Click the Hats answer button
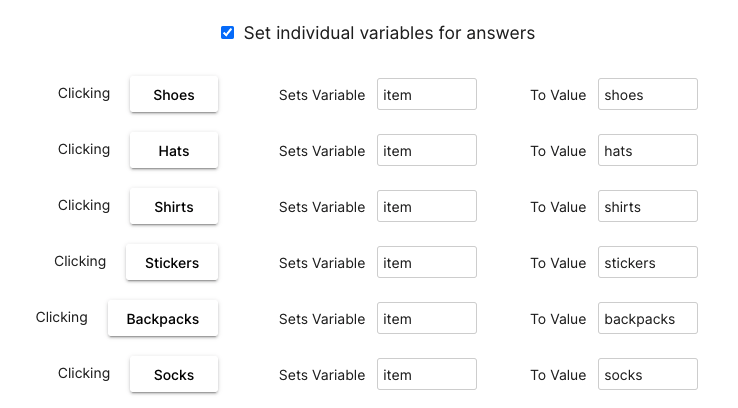The height and width of the screenshot is (408, 738). coord(174,151)
